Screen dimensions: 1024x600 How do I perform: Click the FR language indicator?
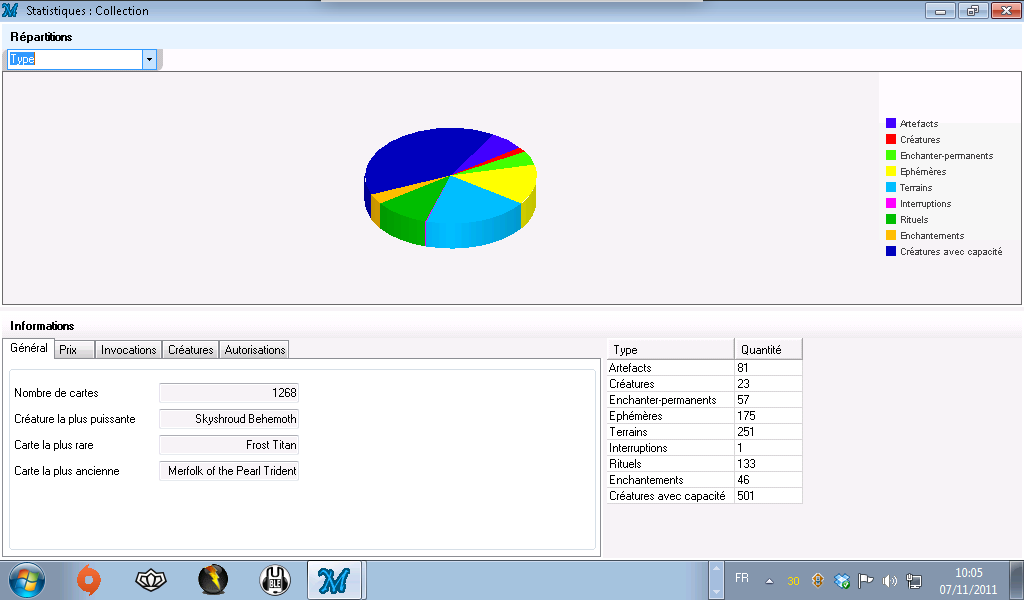(742, 578)
